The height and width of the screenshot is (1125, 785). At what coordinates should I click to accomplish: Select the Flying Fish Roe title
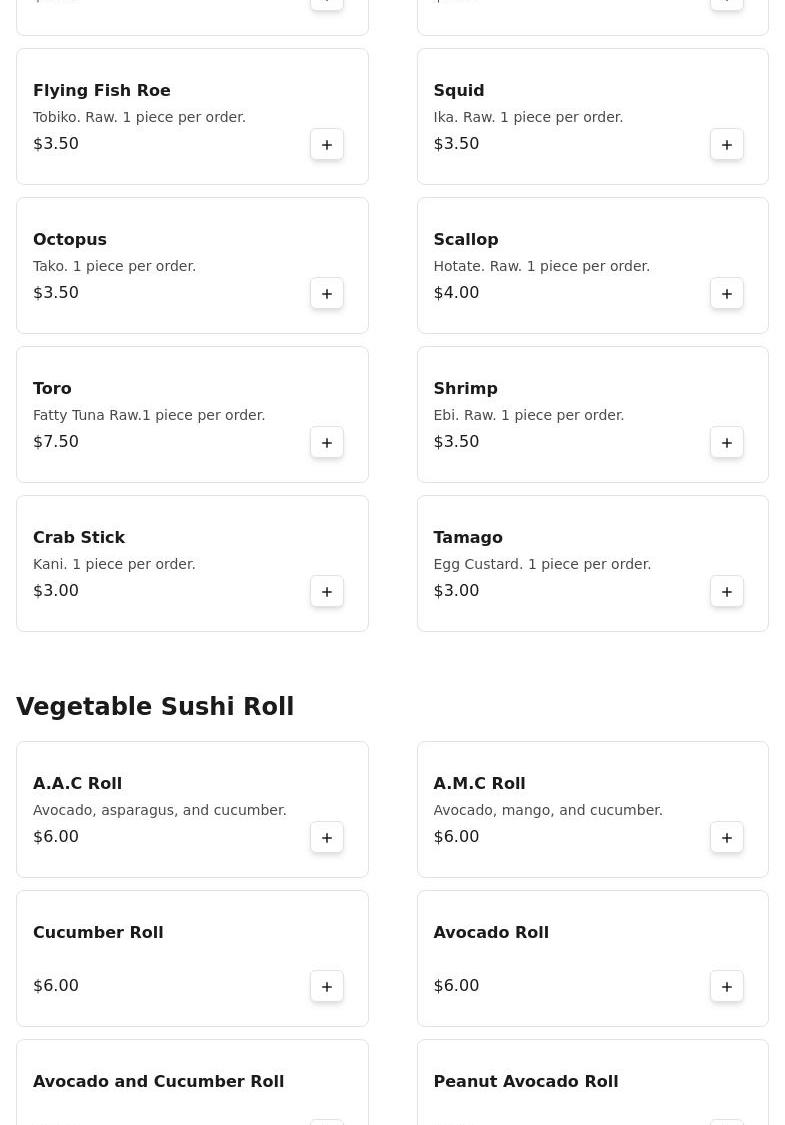pyautogui.click(x=102, y=90)
